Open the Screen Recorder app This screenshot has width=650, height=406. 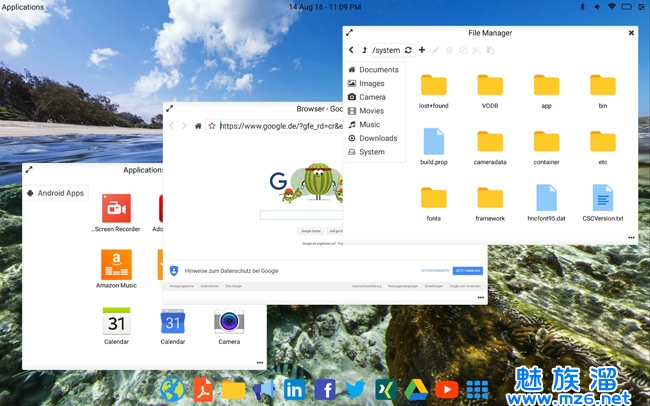[117, 210]
